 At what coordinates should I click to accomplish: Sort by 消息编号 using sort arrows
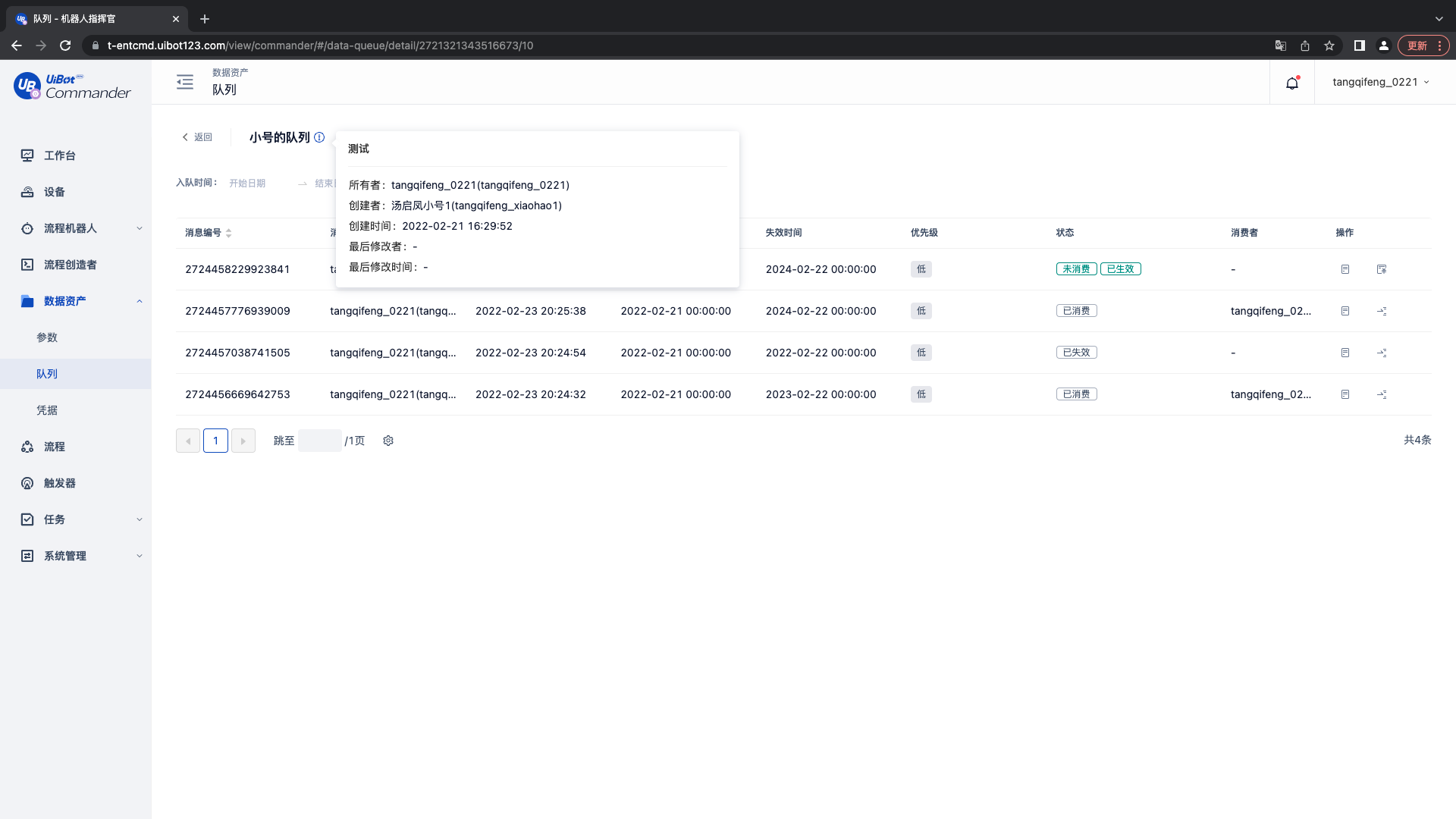(228, 233)
